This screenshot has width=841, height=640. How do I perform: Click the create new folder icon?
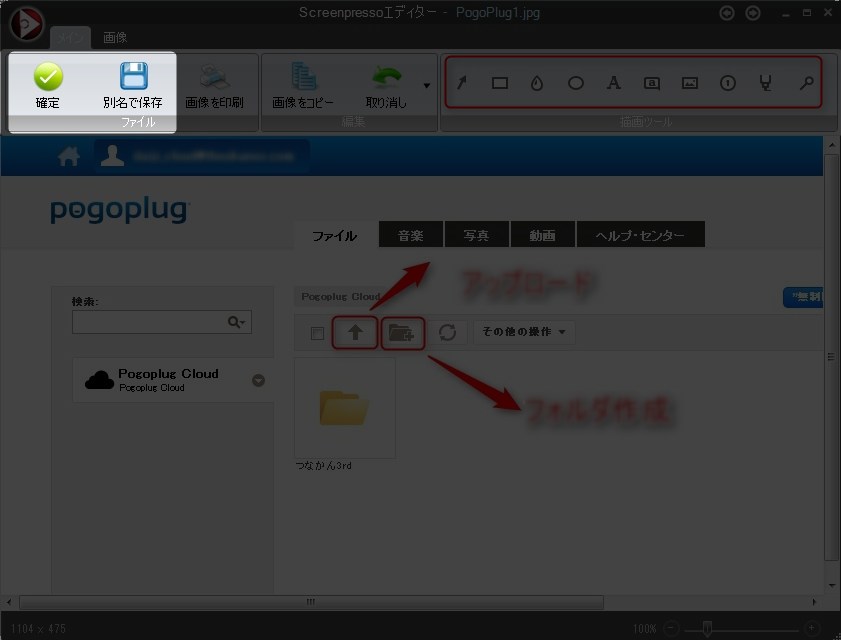coord(402,333)
